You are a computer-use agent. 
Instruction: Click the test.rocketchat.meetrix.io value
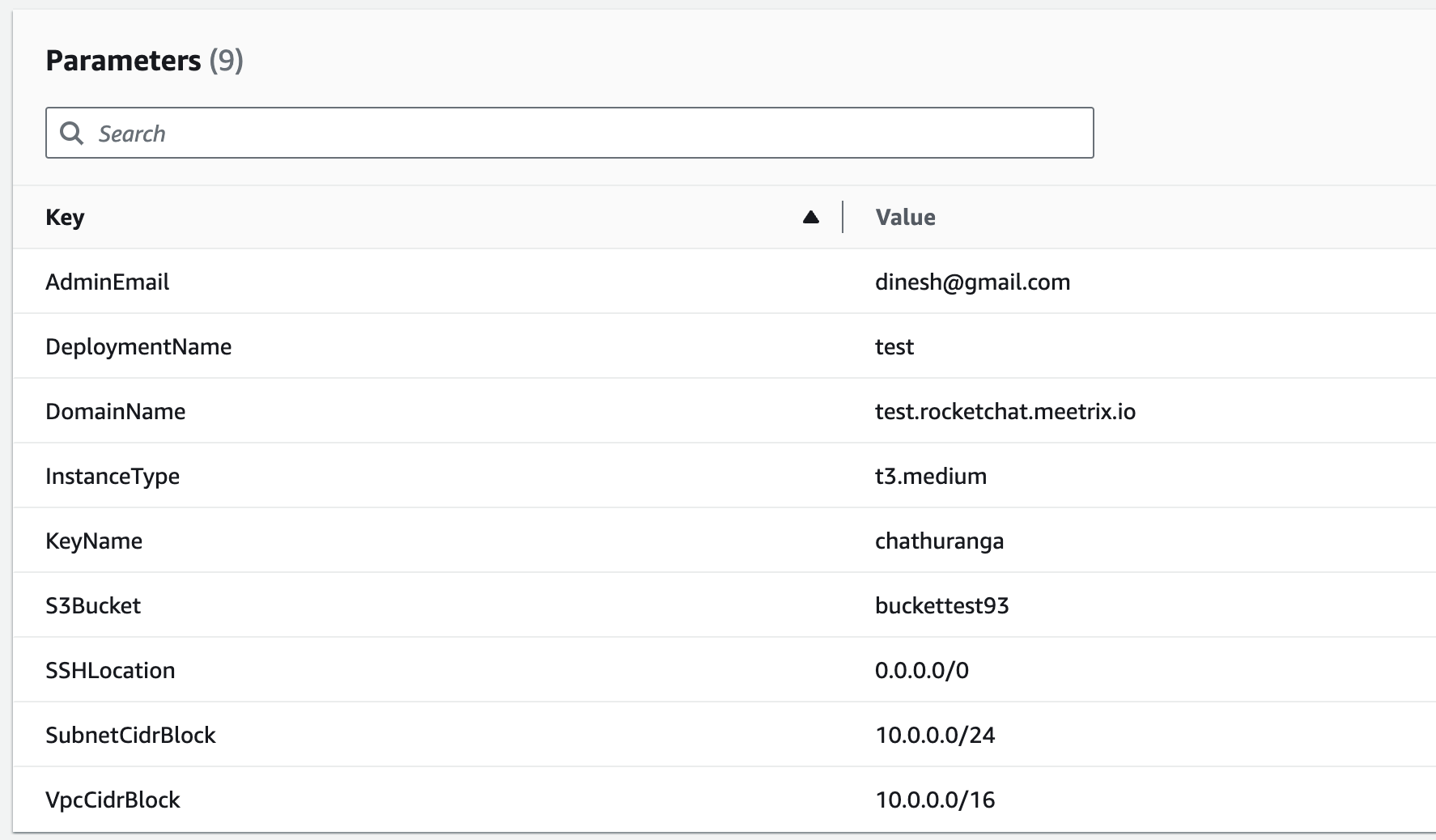[1005, 411]
